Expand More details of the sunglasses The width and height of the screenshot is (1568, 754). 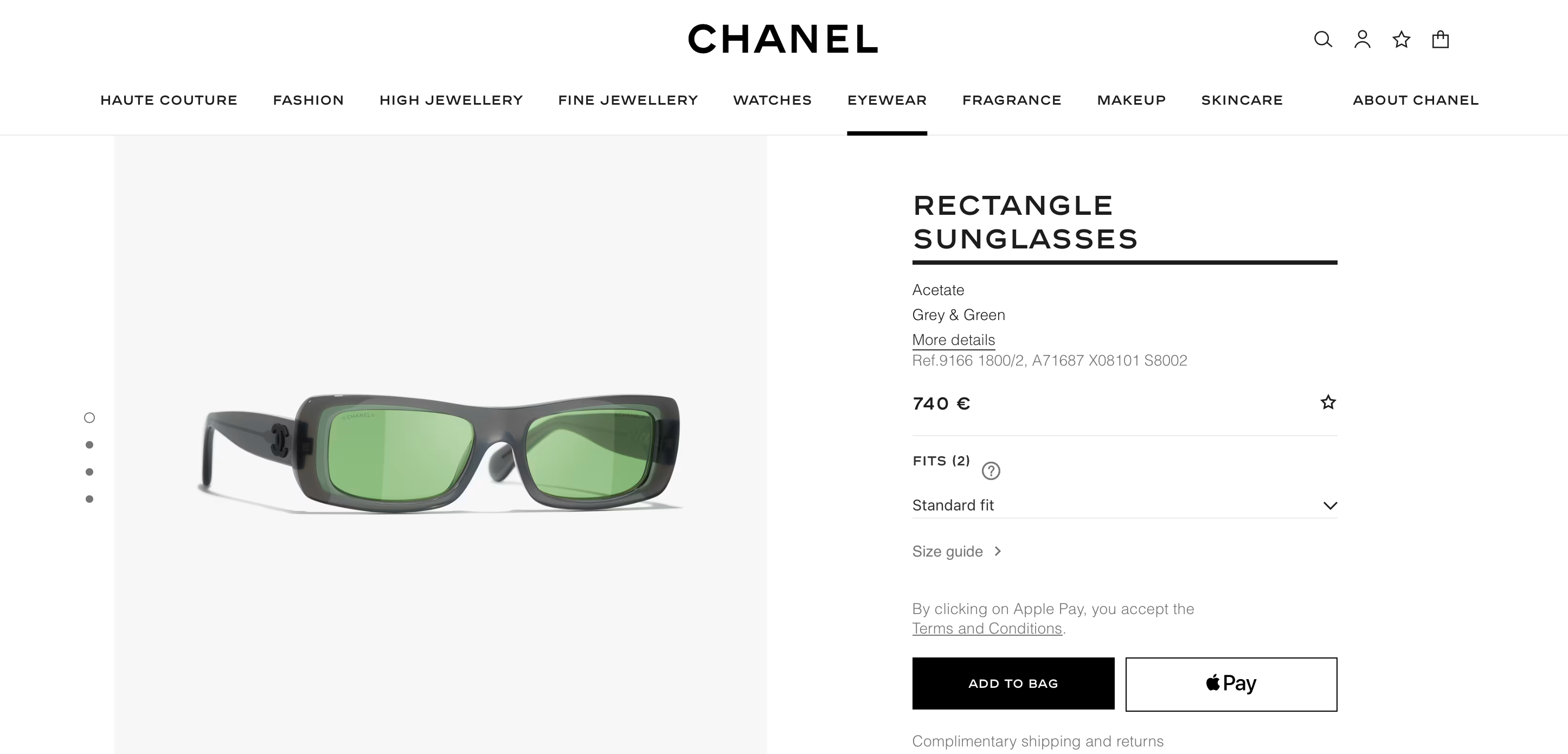point(953,340)
